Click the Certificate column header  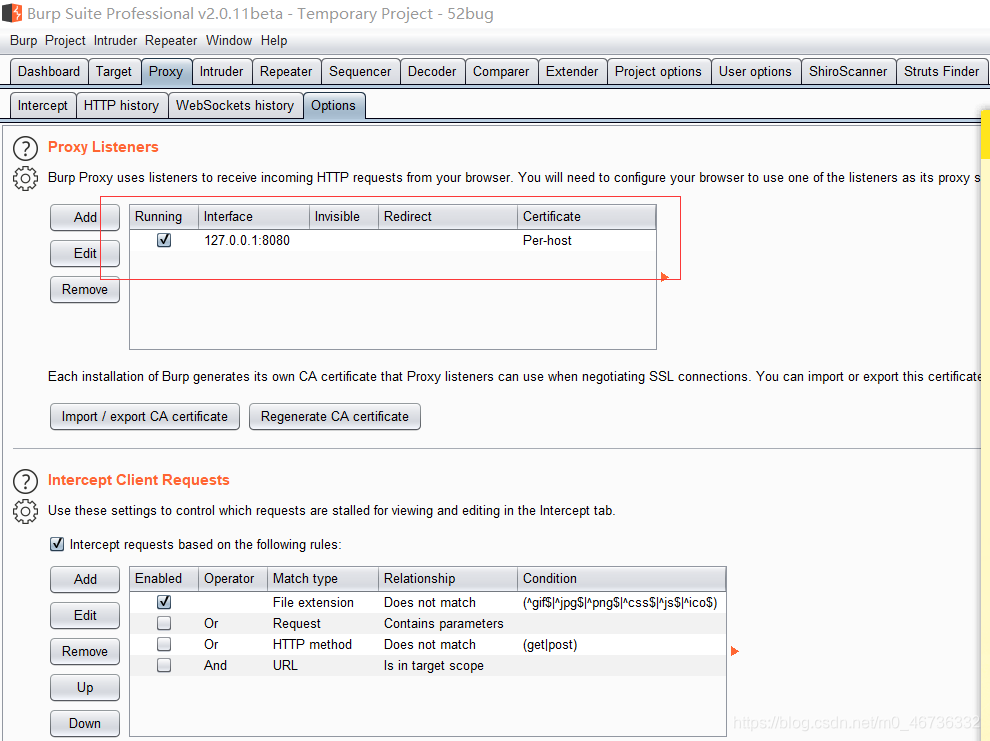[x=587, y=216]
